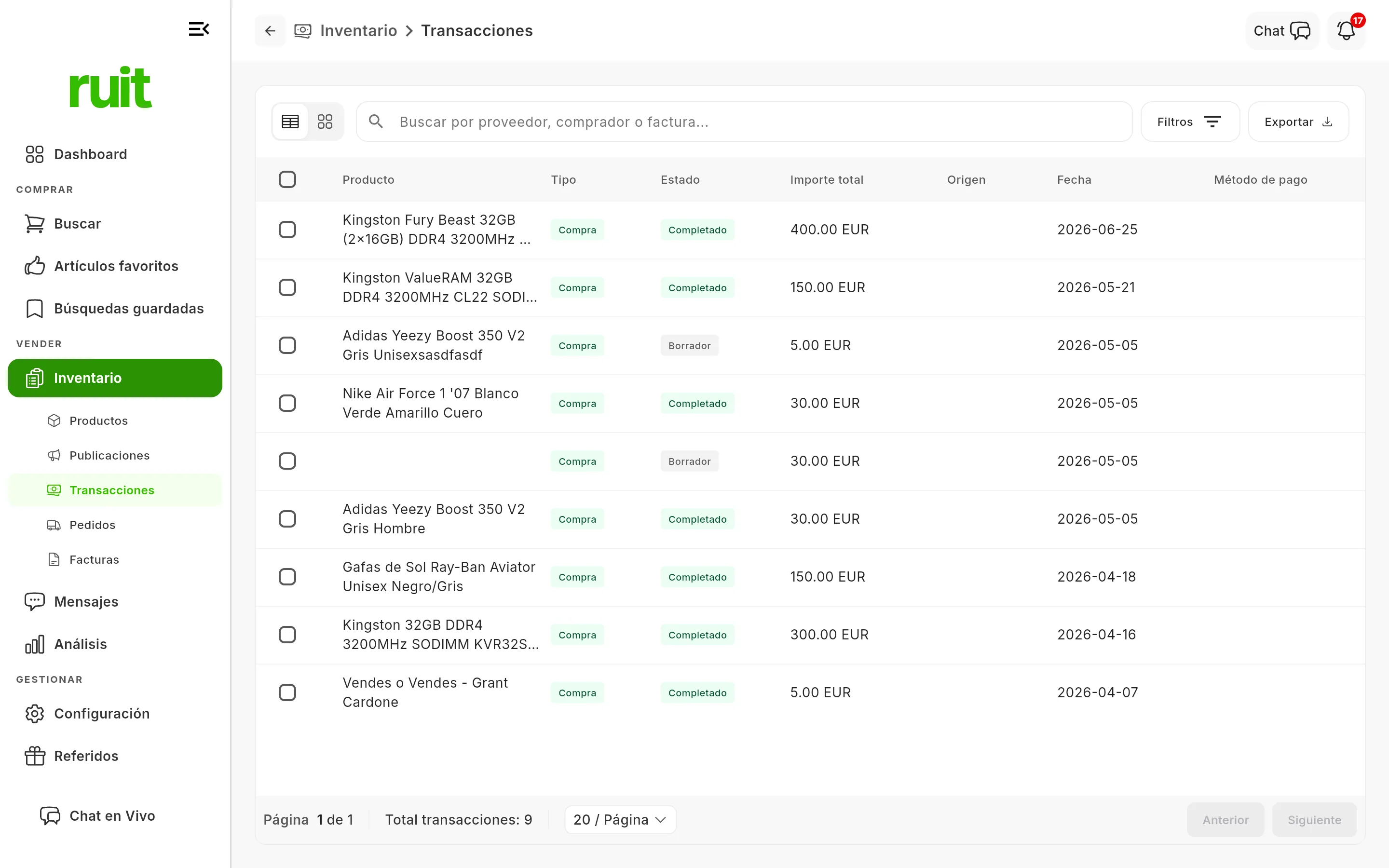Tick the Vendes o Vendes row checkbox
The image size is (1389, 868).
coord(287,693)
